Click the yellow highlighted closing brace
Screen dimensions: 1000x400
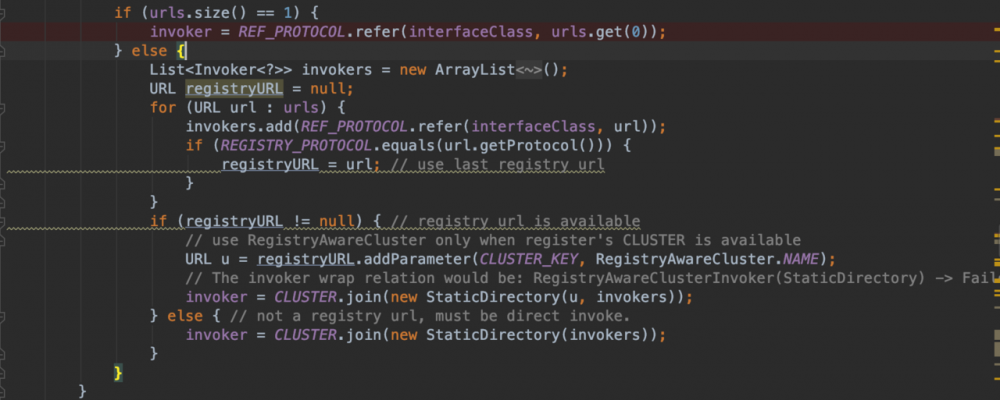pyautogui.click(x=118, y=372)
